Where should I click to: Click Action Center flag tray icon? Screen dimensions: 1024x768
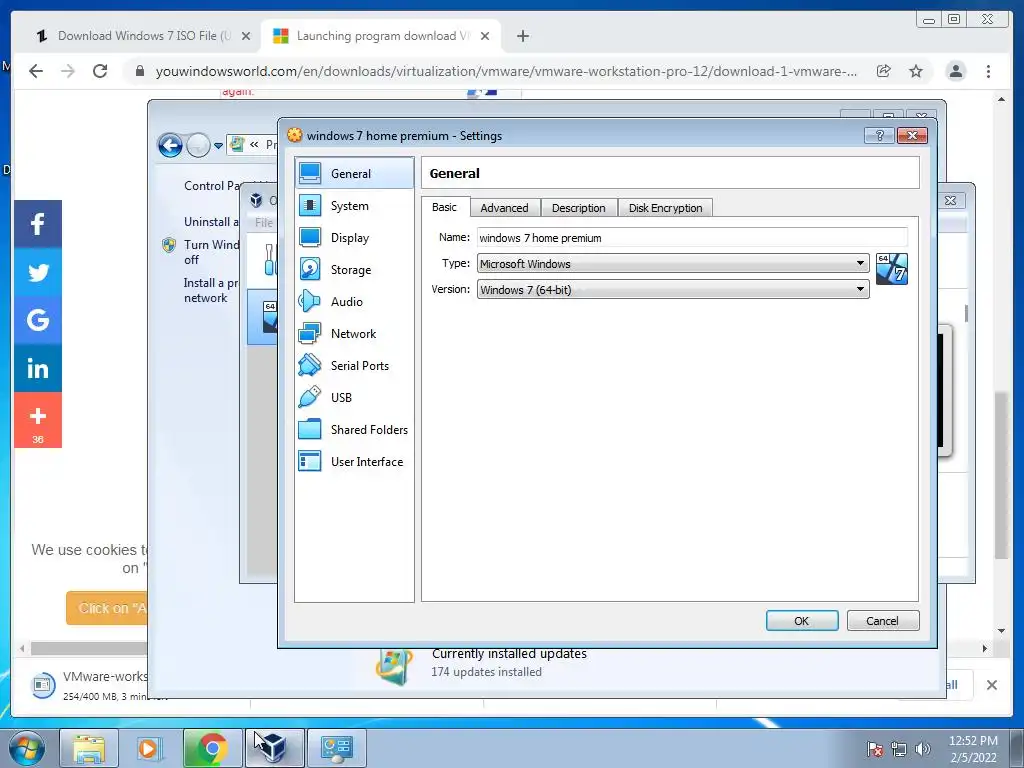(x=875, y=748)
